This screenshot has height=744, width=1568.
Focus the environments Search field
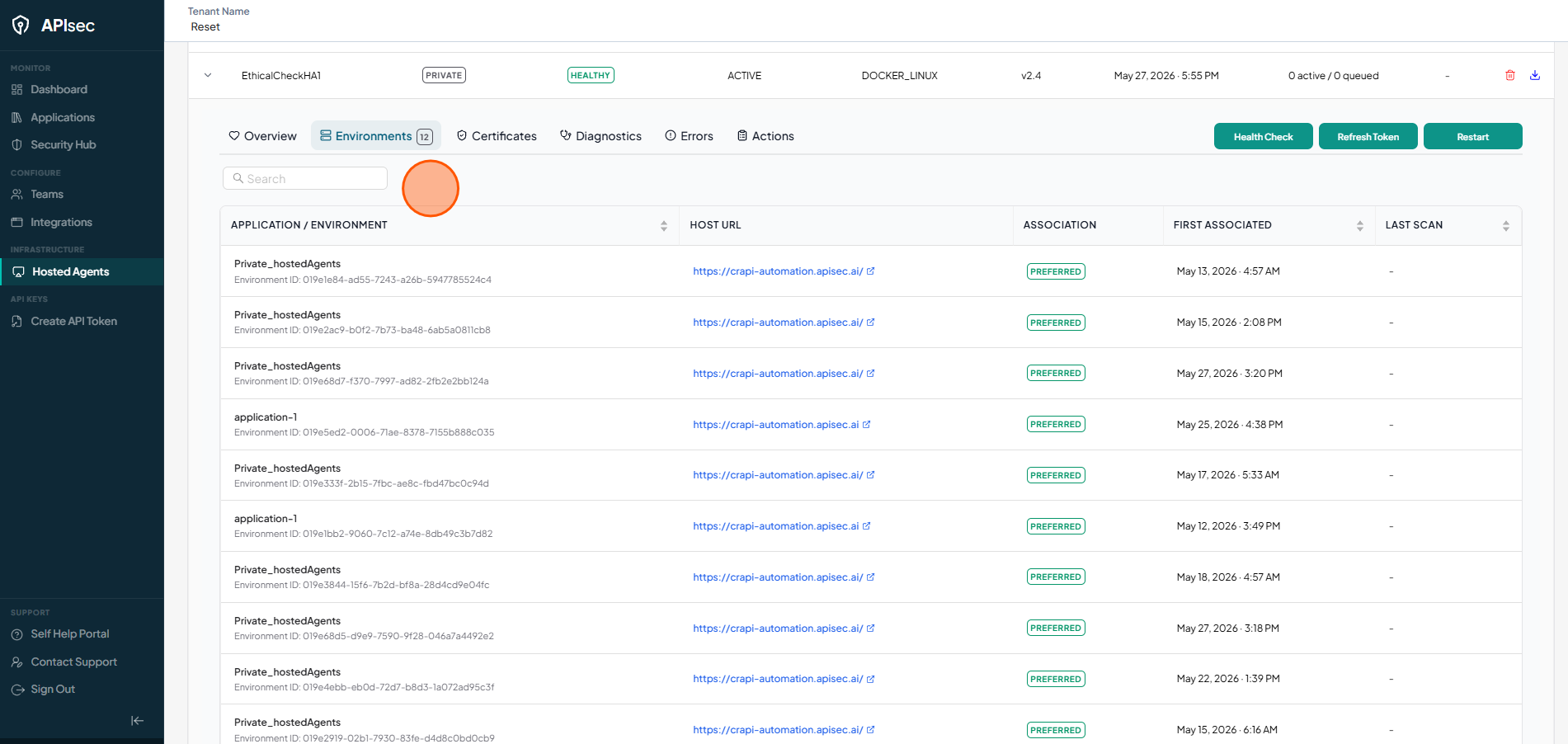(305, 178)
